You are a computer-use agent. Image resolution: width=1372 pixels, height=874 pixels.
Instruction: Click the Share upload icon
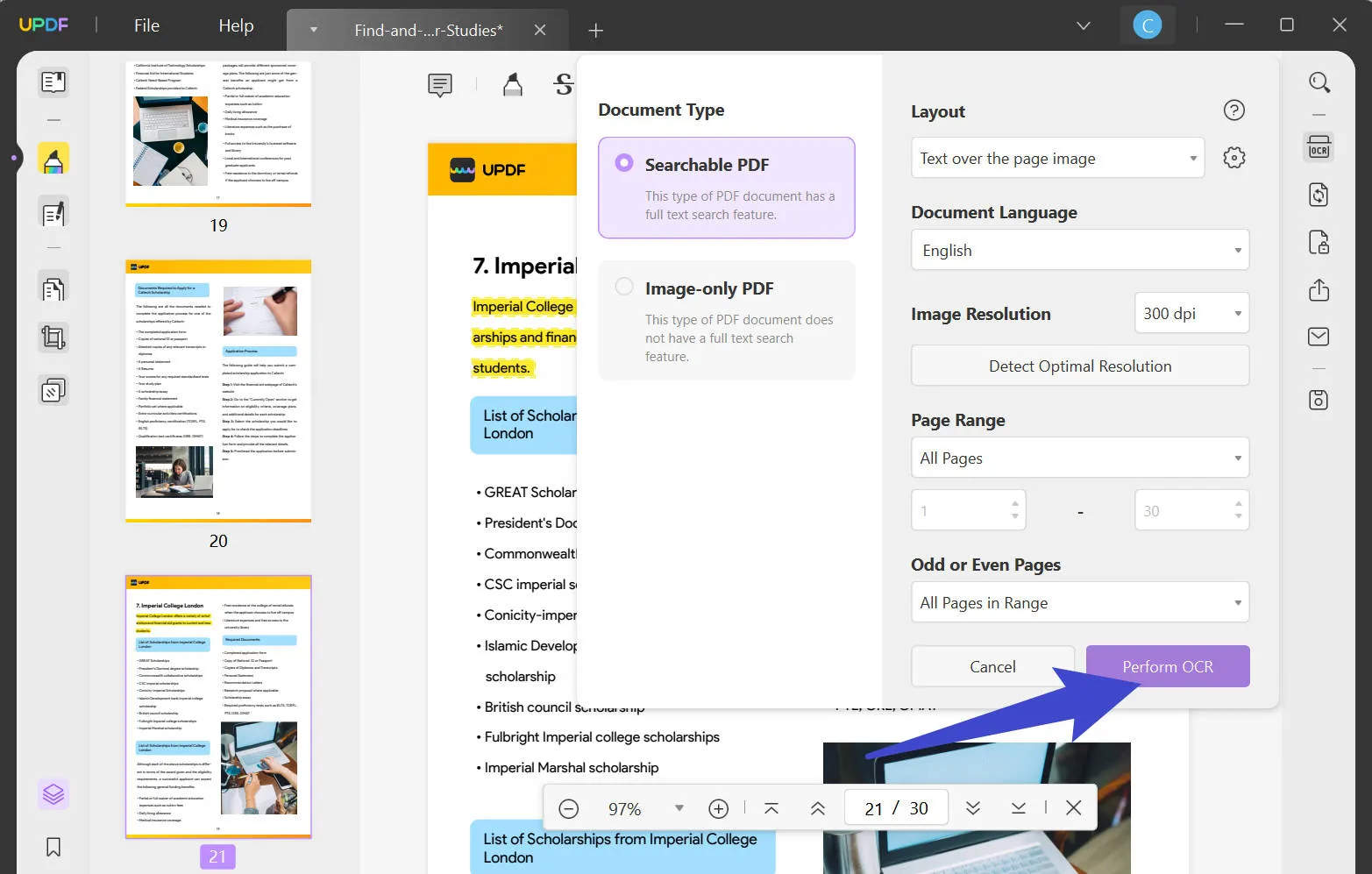1319,289
